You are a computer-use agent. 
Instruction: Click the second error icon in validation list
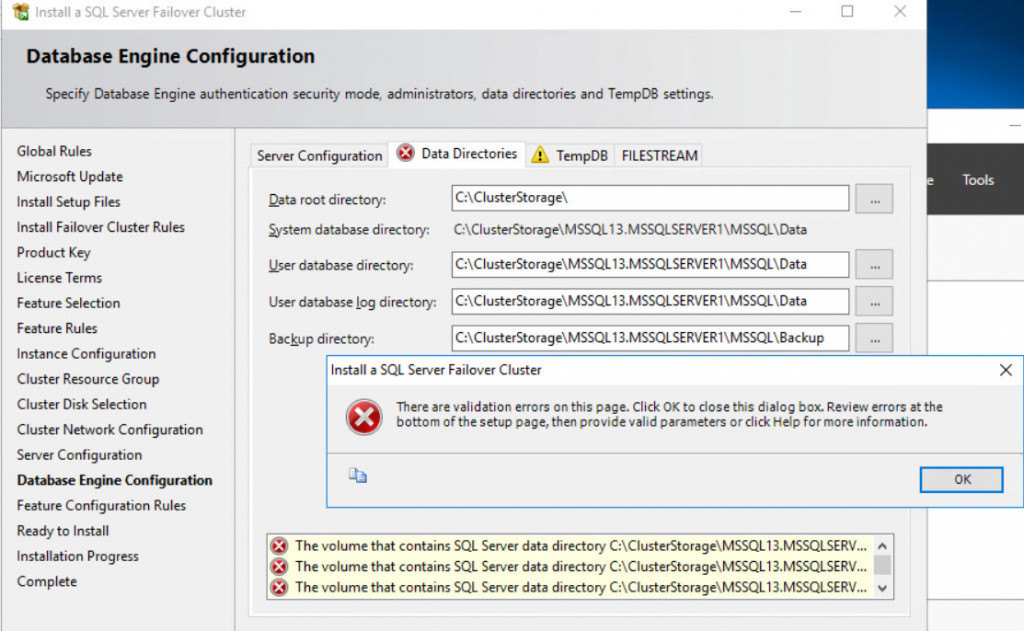[x=280, y=566]
